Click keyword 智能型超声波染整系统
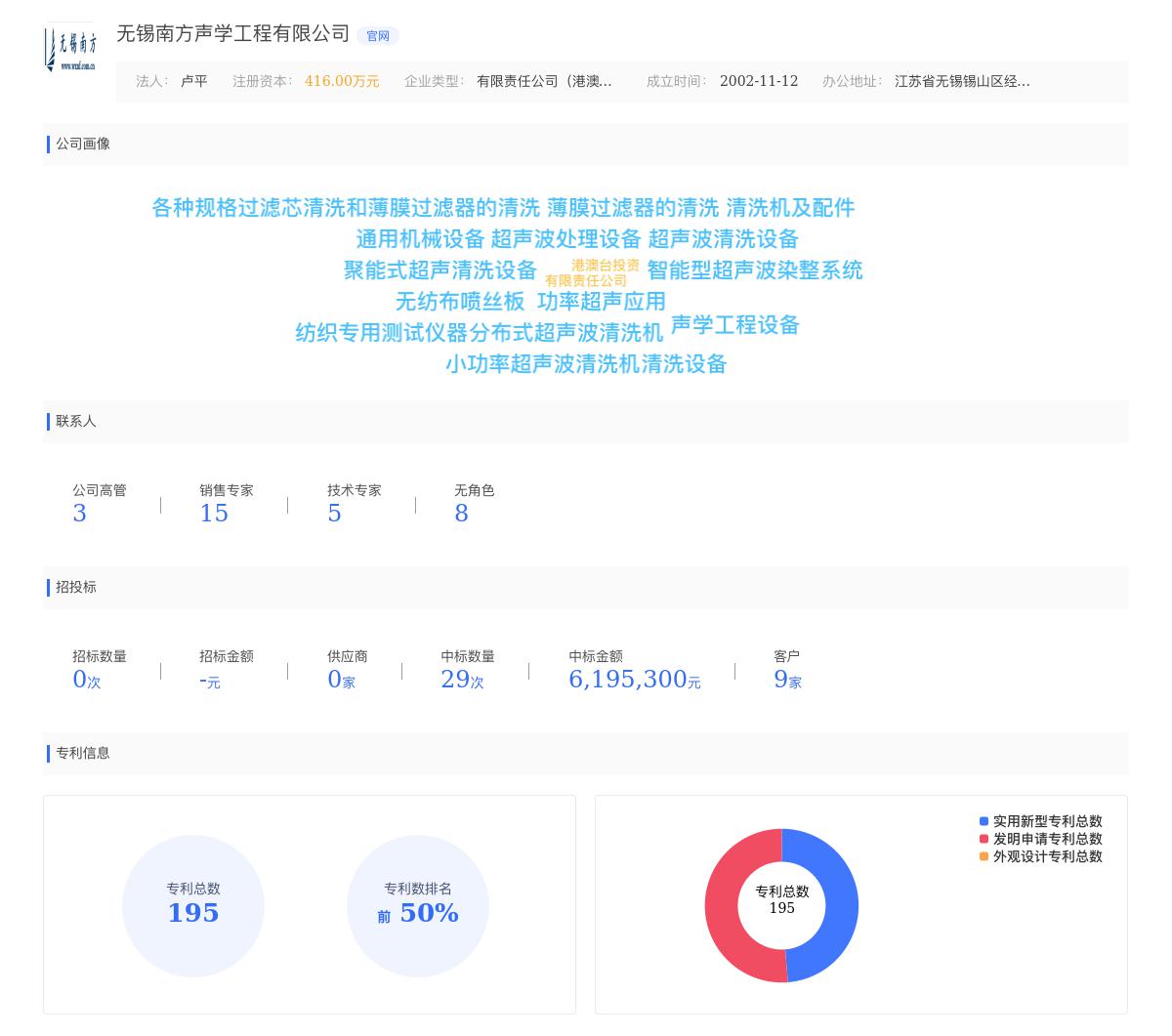 click(x=755, y=270)
